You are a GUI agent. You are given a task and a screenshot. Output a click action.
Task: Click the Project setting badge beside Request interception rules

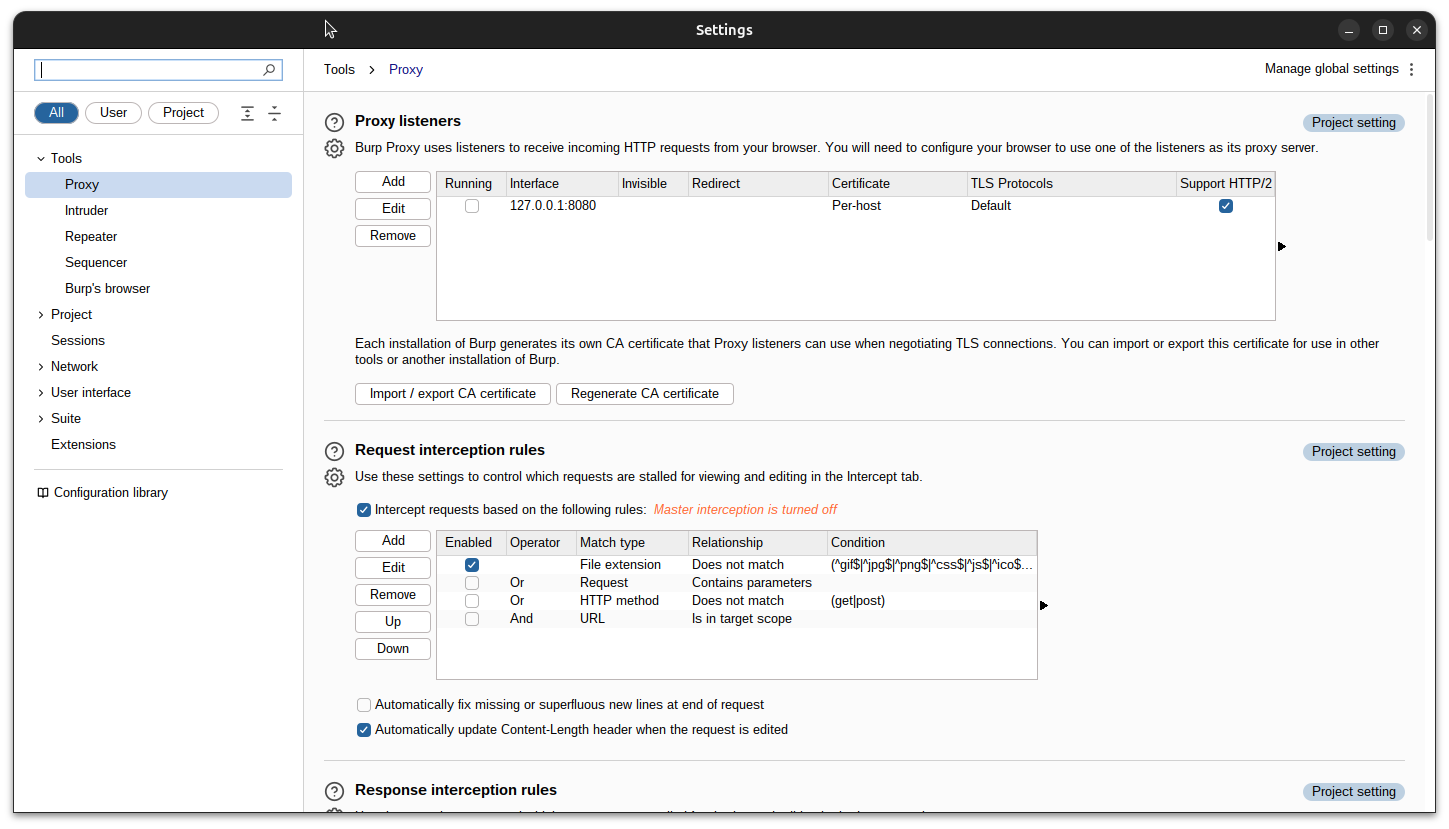tap(1354, 452)
